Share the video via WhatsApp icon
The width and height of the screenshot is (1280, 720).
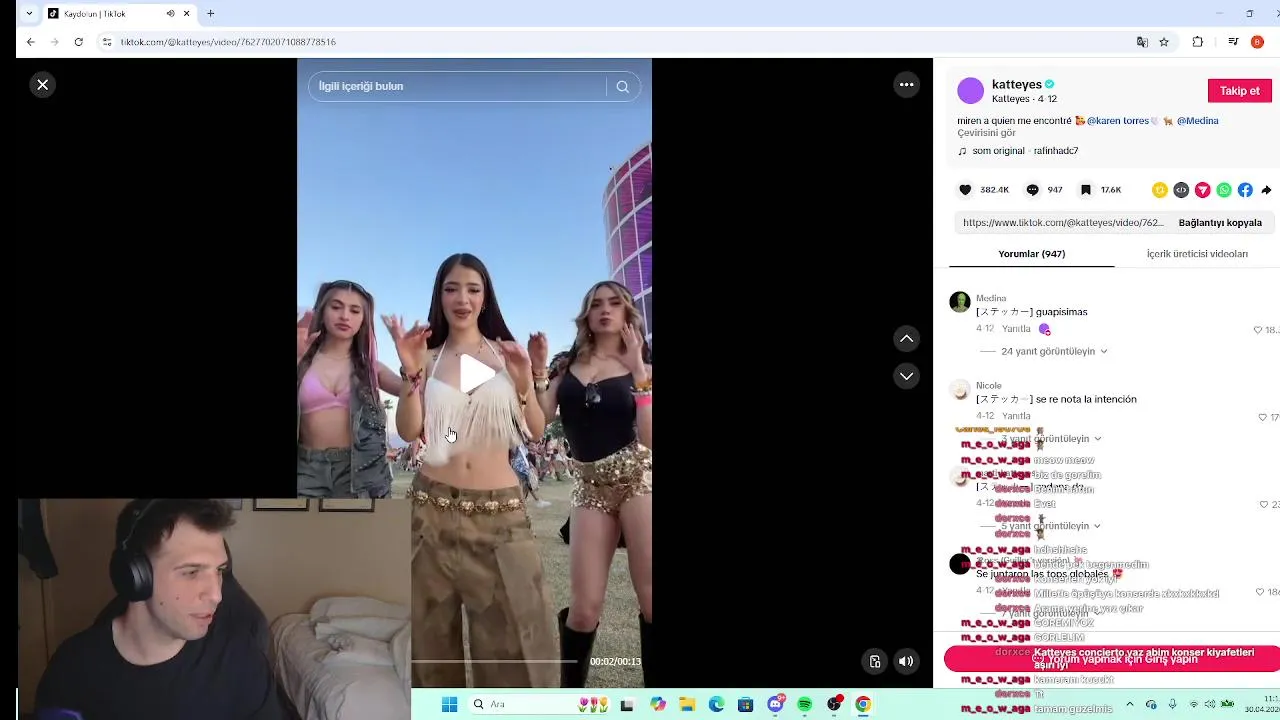1224,190
